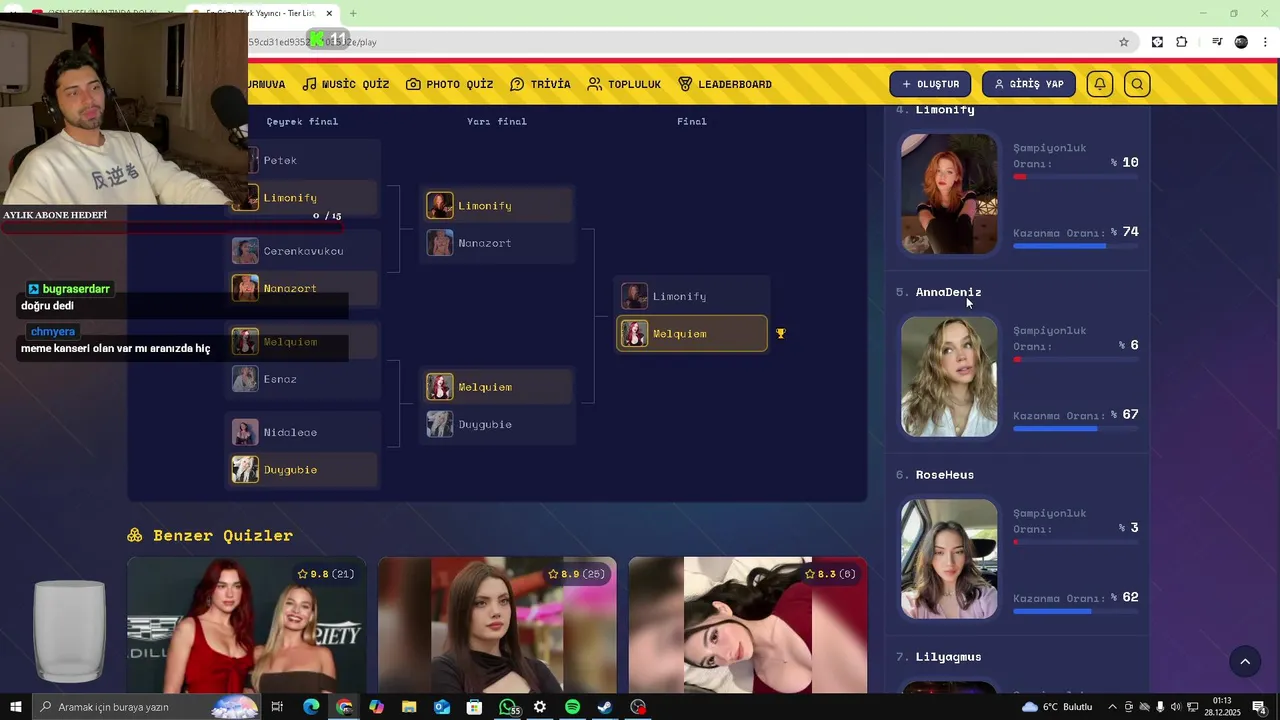This screenshot has width=1280, height=720.
Task: Open Microsoft Store from the taskbar
Action: (474, 707)
